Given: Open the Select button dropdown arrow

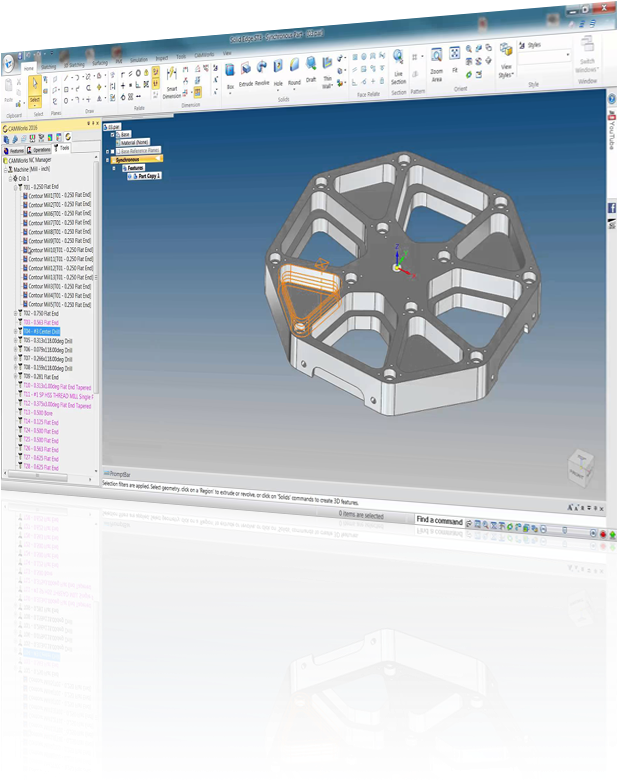Looking at the screenshot, I should pyautogui.click(x=34, y=105).
